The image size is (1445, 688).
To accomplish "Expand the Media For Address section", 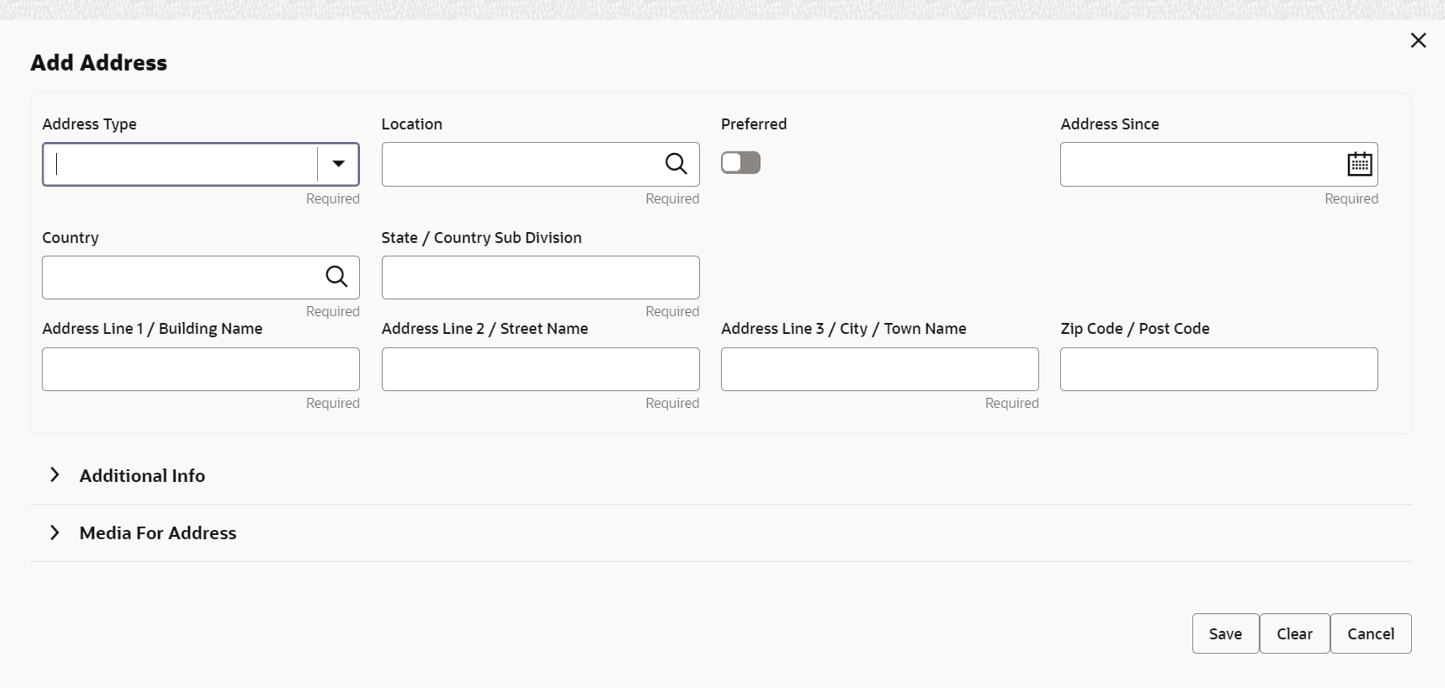I will click(55, 532).
